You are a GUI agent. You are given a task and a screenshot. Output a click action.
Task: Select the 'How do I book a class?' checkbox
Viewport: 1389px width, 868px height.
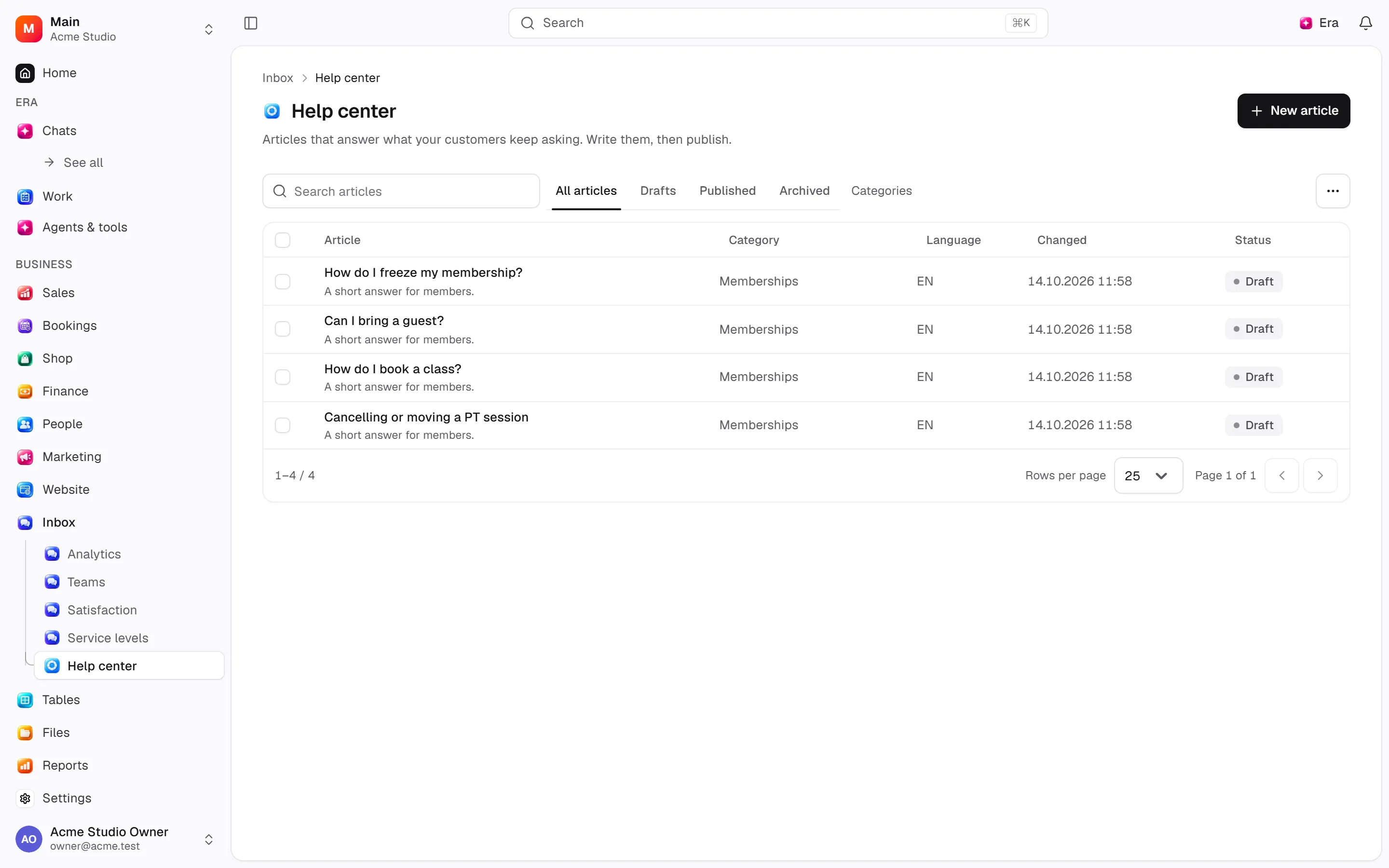(x=283, y=377)
